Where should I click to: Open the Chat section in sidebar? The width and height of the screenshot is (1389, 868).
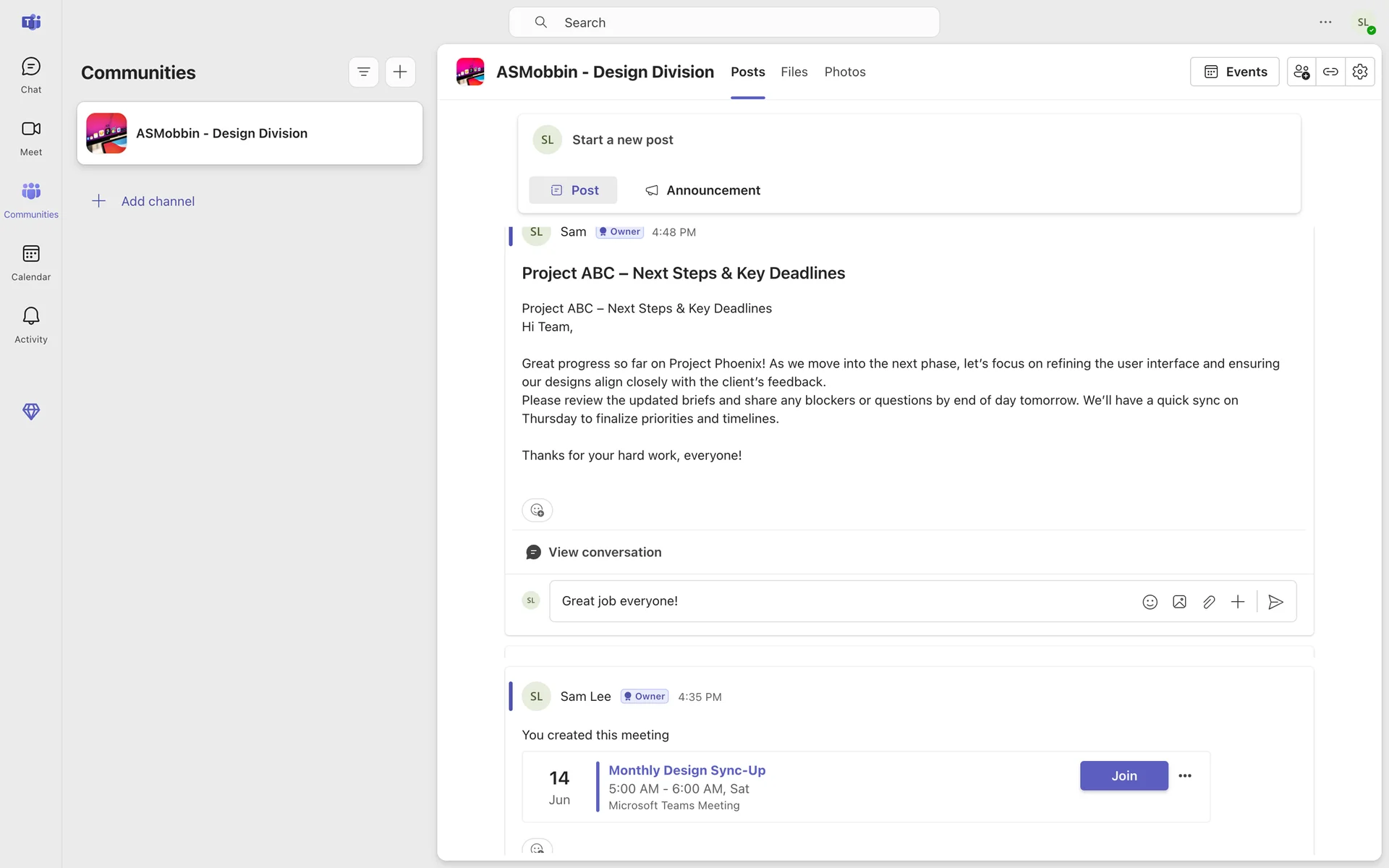pyautogui.click(x=30, y=75)
